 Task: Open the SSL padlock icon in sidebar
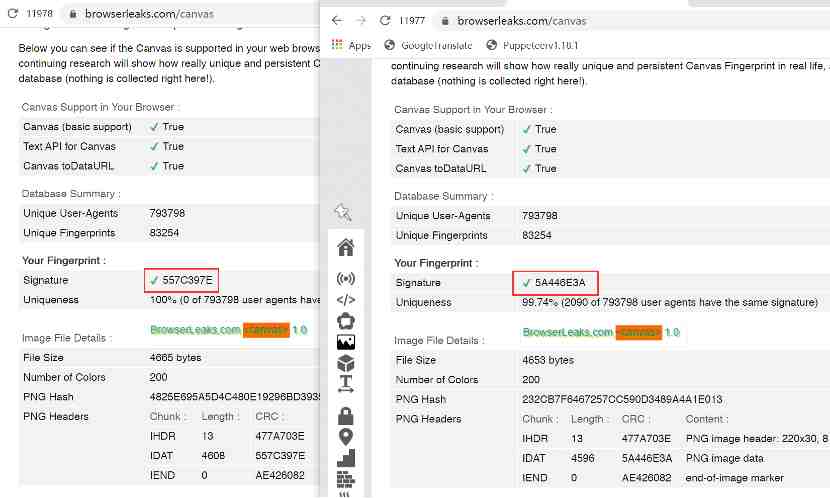(346, 416)
